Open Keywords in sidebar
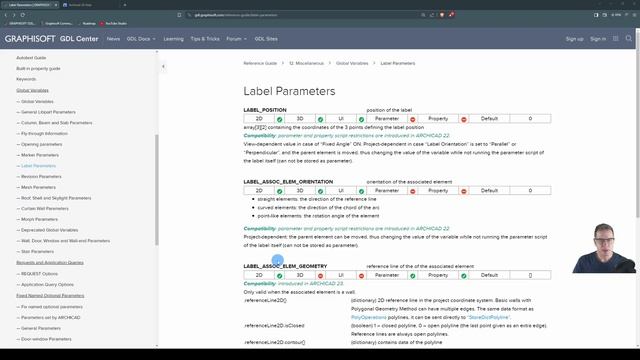Screen dimensions: 640x360 coord(26,79)
